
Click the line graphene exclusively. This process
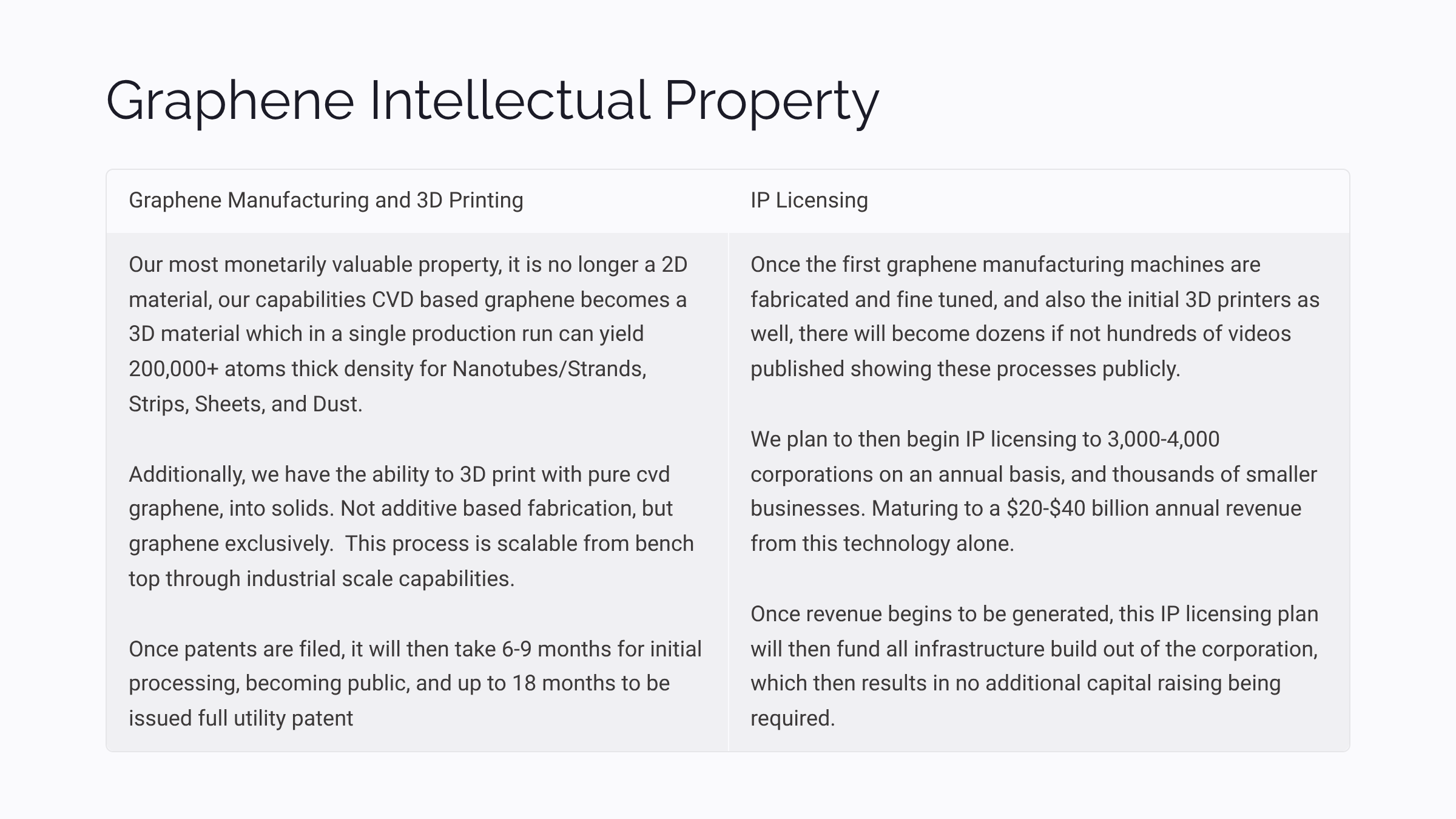tap(411, 544)
